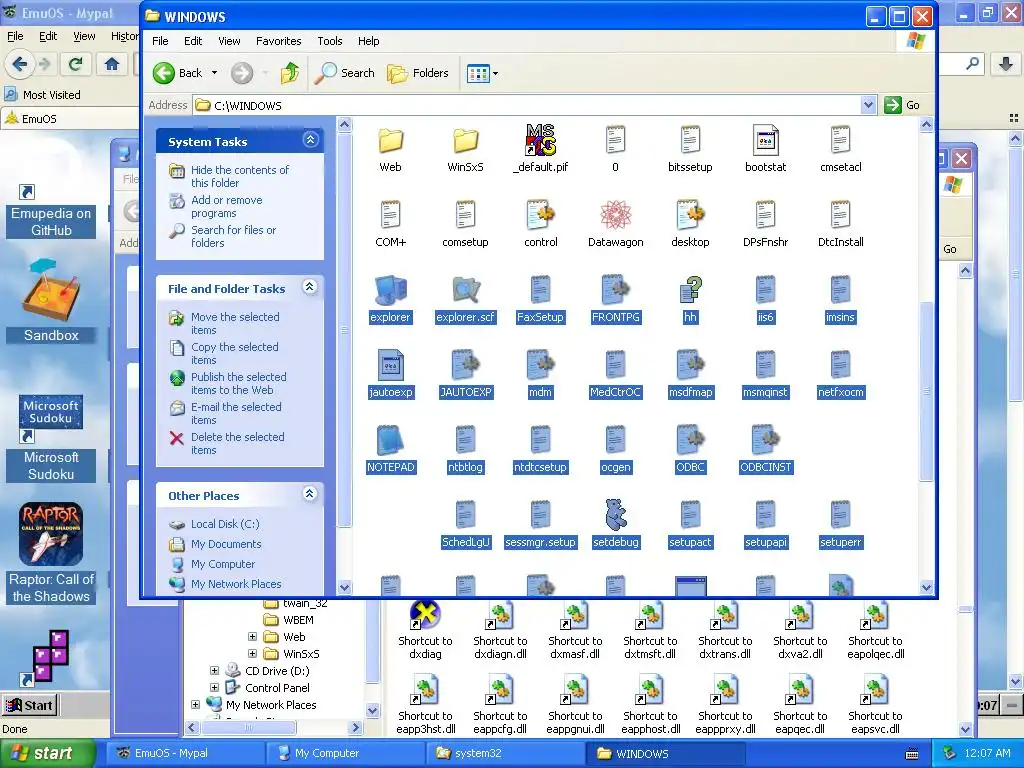Click Add or remove programs link
This screenshot has width=1024, height=768.
[x=227, y=206]
